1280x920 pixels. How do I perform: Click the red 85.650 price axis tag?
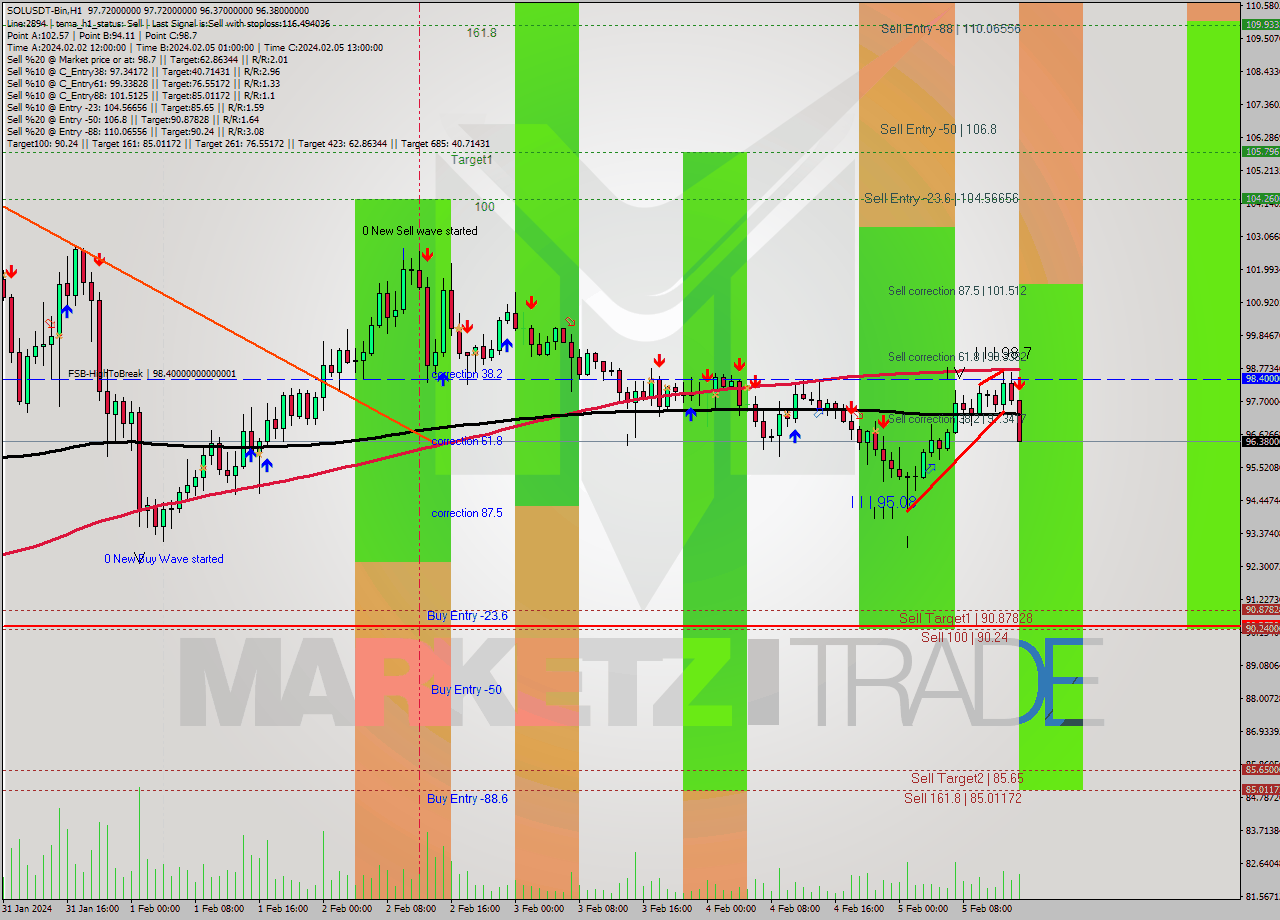[1261, 770]
